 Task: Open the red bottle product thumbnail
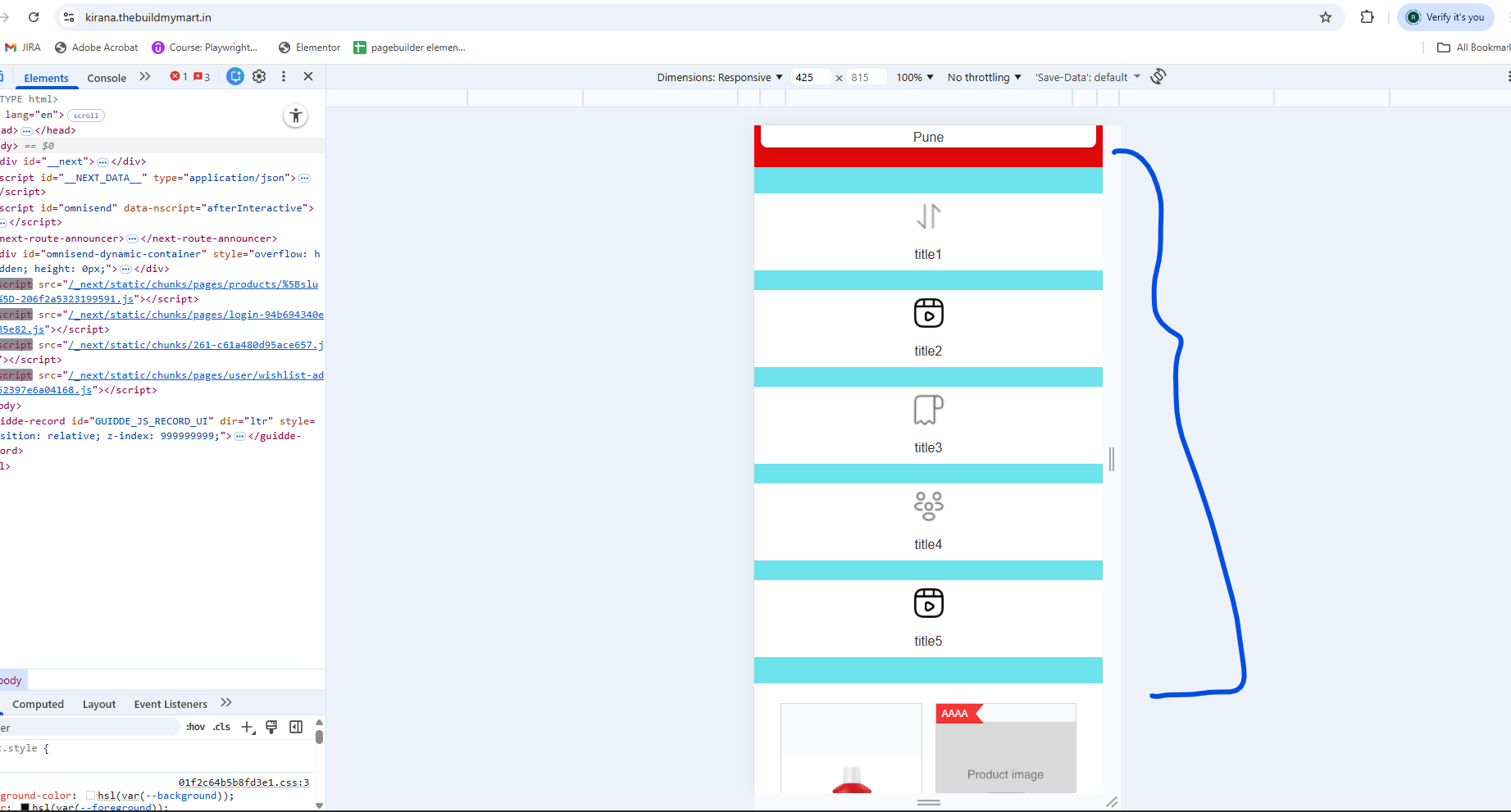click(x=852, y=748)
